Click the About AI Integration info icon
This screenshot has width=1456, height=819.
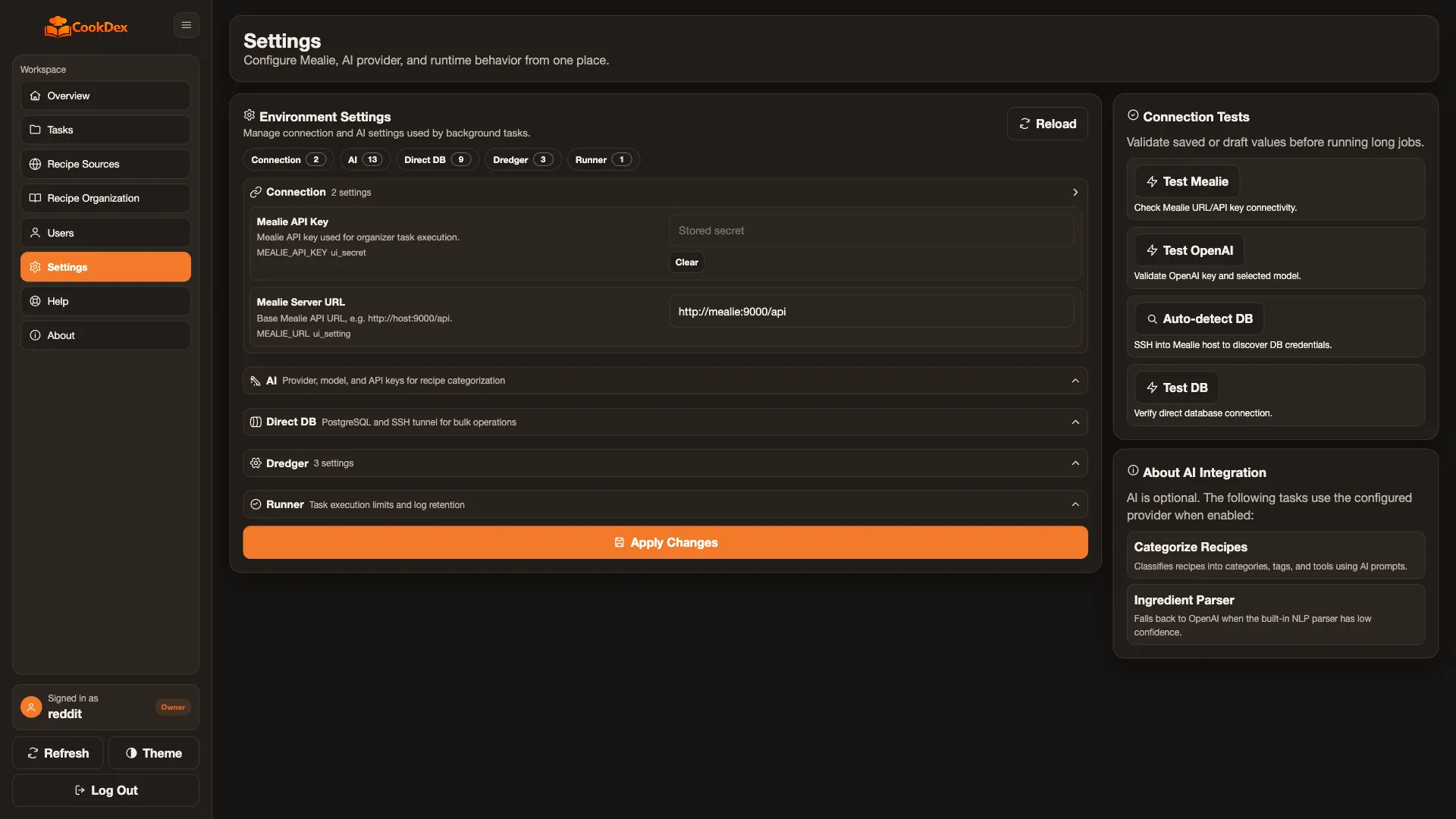pos(1133,471)
